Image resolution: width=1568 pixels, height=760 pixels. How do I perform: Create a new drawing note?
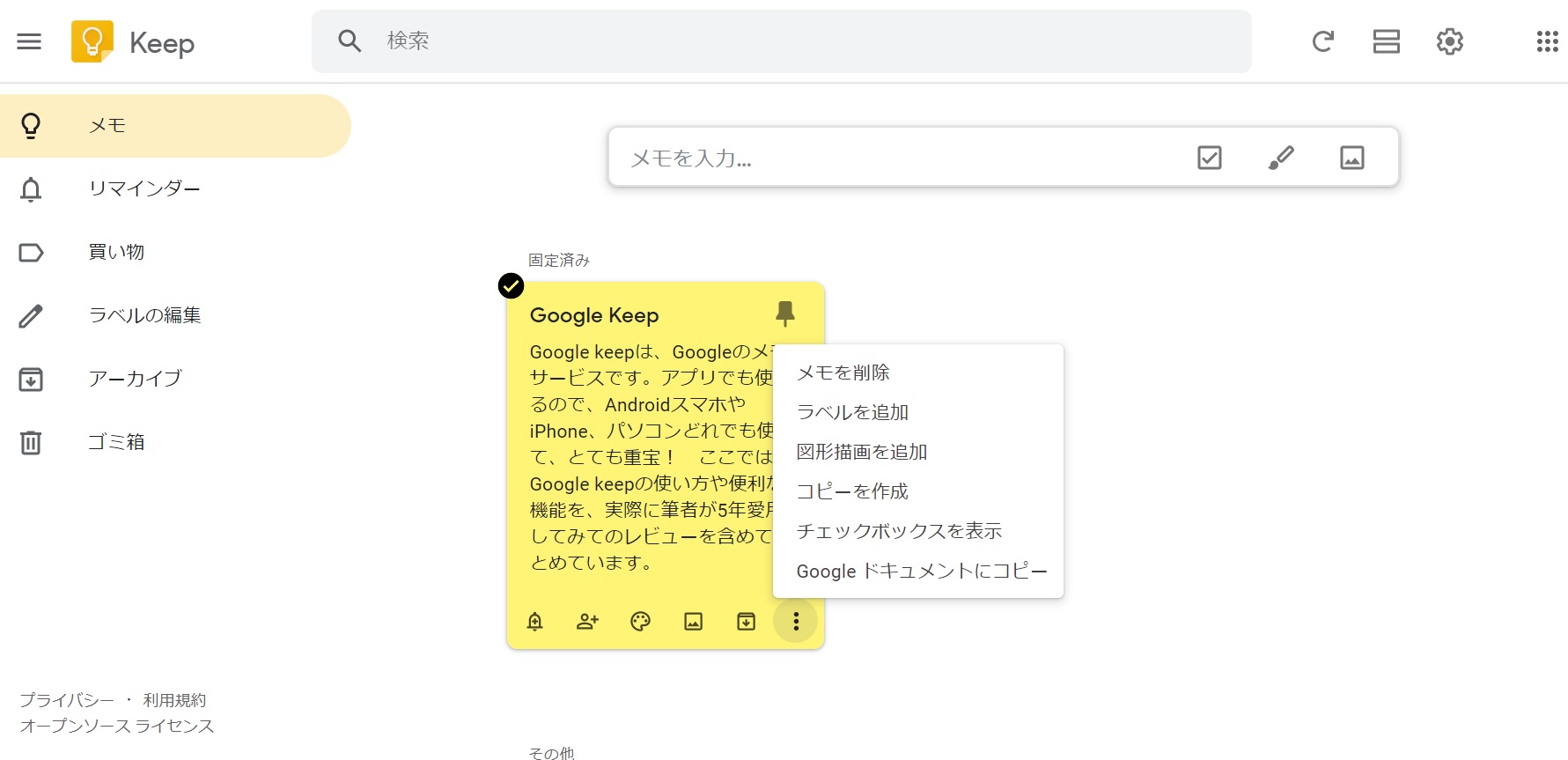click(1281, 158)
